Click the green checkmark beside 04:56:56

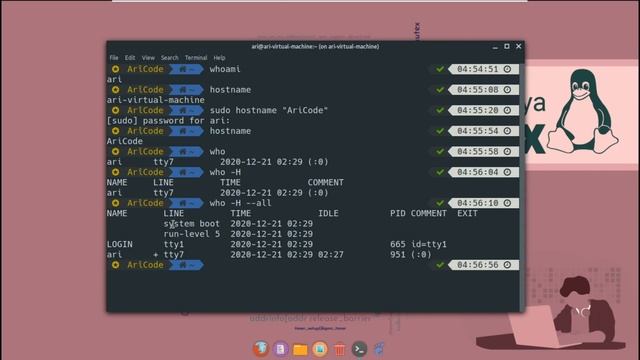coord(440,265)
